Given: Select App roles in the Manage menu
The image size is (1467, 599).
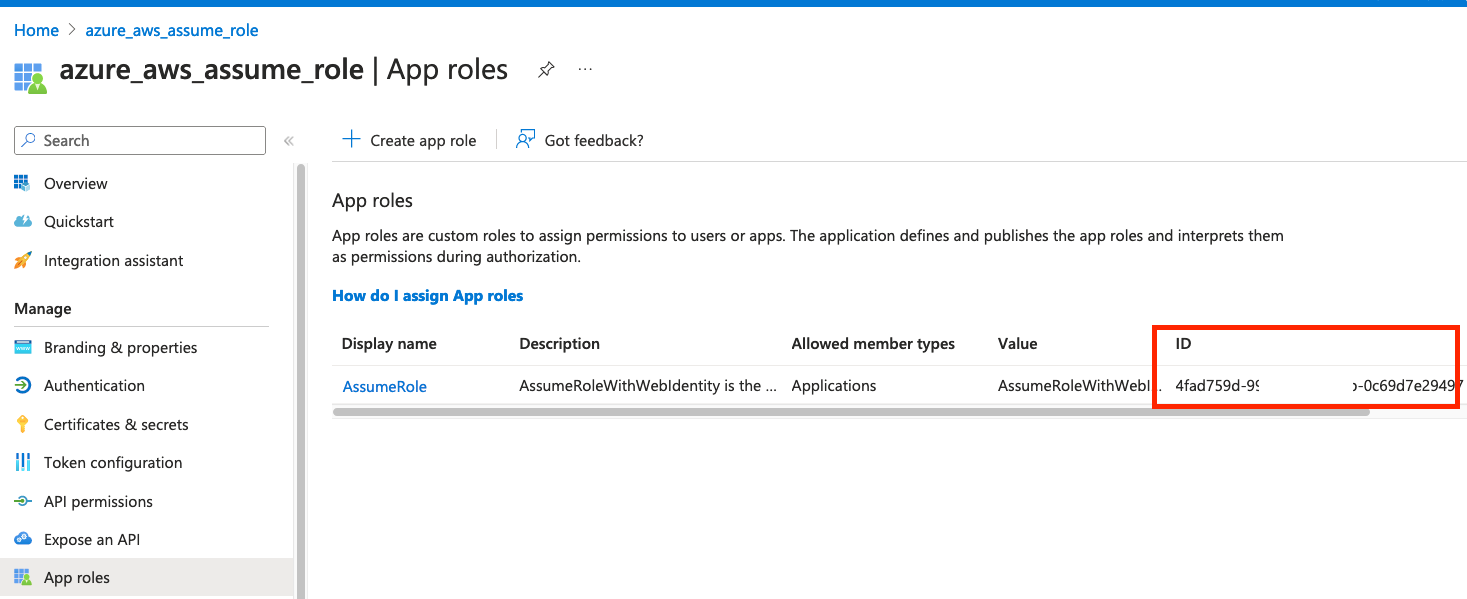Looking at the screenshot, I should click(x=74, y=577).
